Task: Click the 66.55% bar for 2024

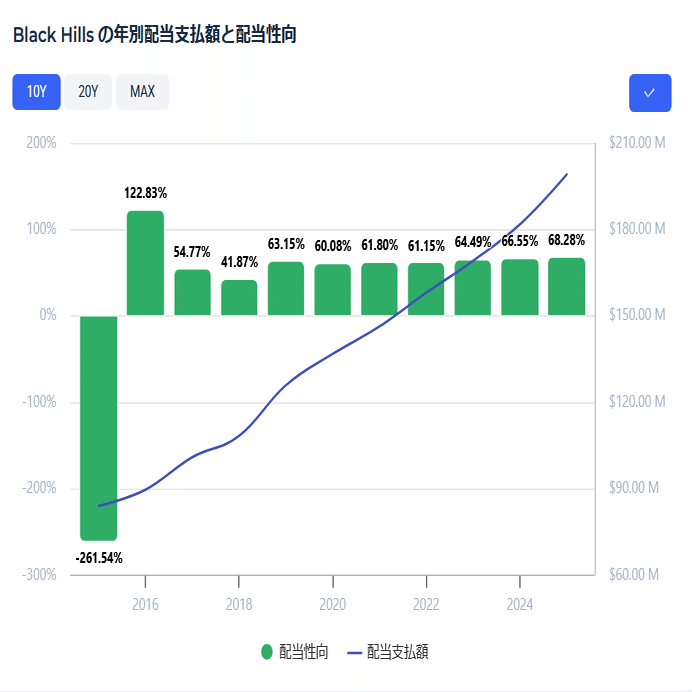Action: coord(520,287)
